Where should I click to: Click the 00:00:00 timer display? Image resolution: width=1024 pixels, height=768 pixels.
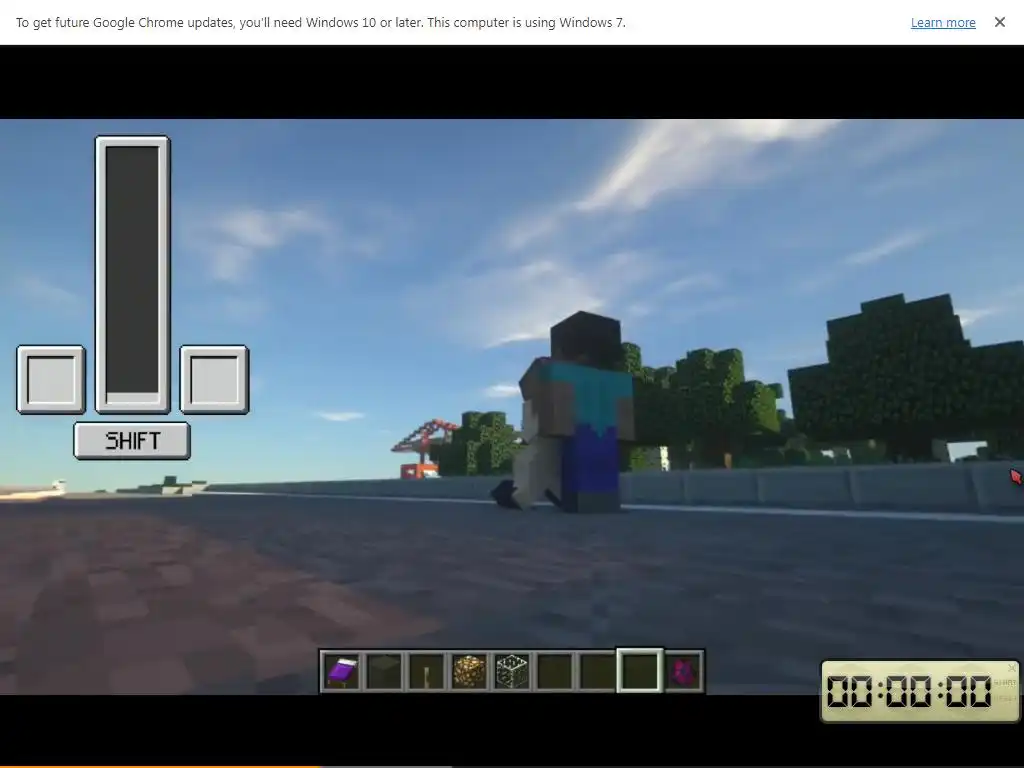(908, 692)
